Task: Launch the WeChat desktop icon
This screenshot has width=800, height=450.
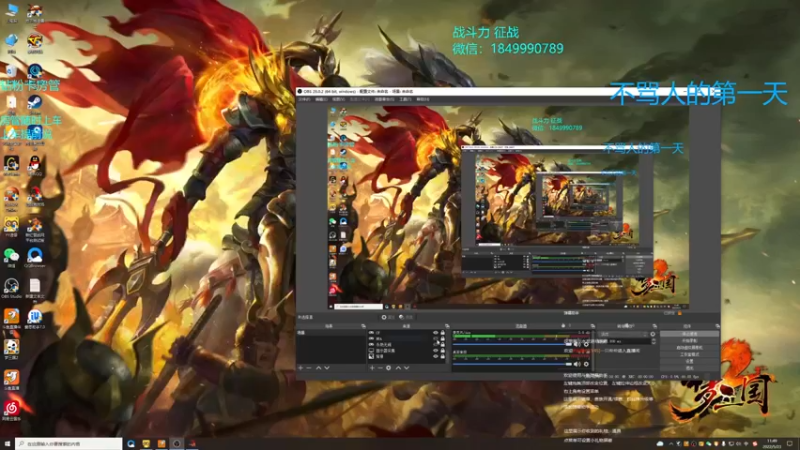Action: click(11, 257)
